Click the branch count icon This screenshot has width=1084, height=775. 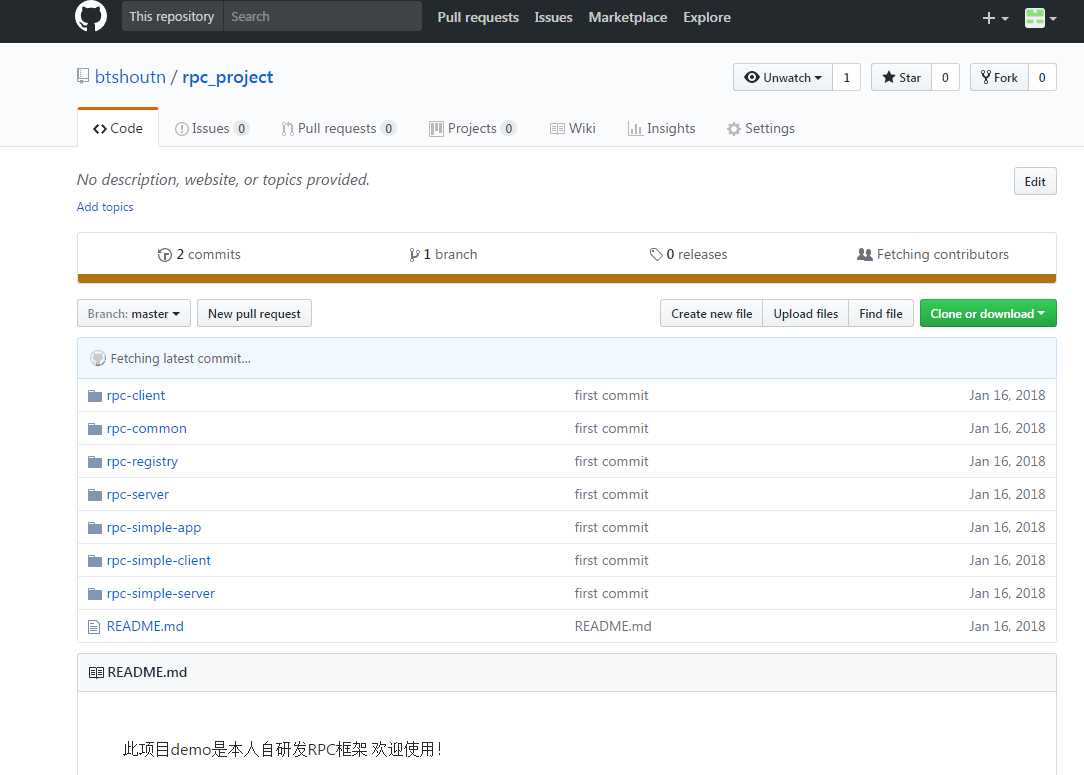(414, 255)
